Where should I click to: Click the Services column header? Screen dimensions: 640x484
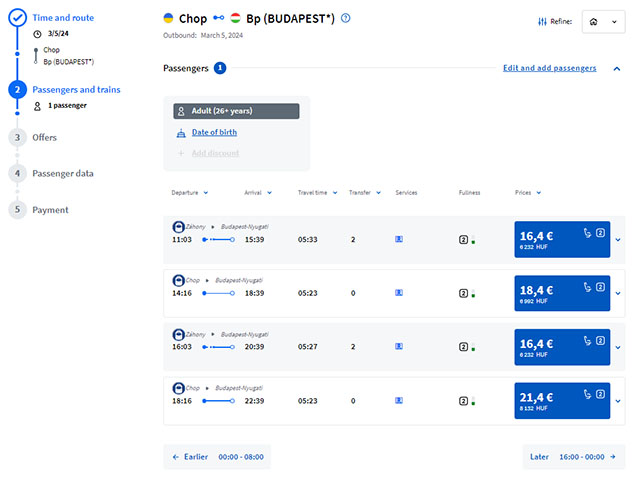406,193
